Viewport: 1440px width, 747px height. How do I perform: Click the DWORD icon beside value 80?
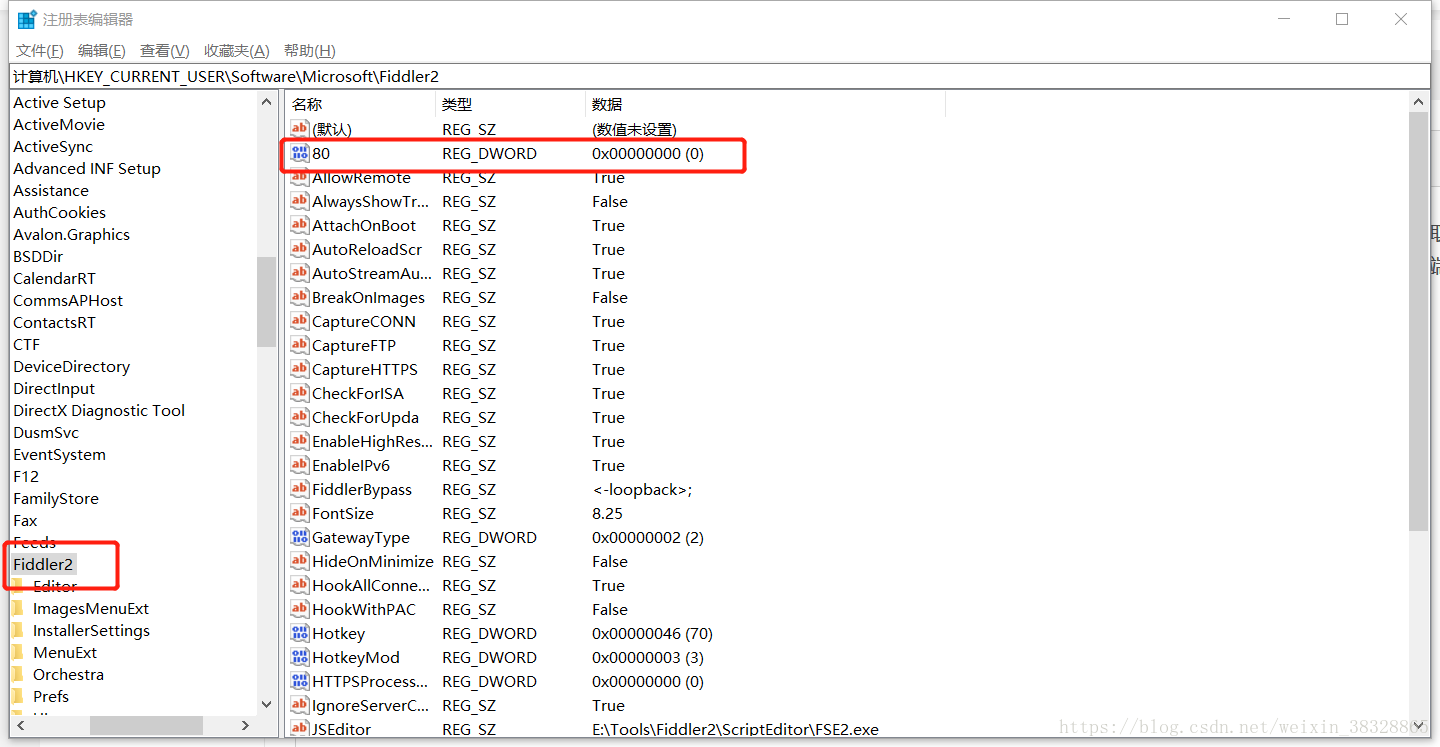pyautogui.click(x=300, y=154)
